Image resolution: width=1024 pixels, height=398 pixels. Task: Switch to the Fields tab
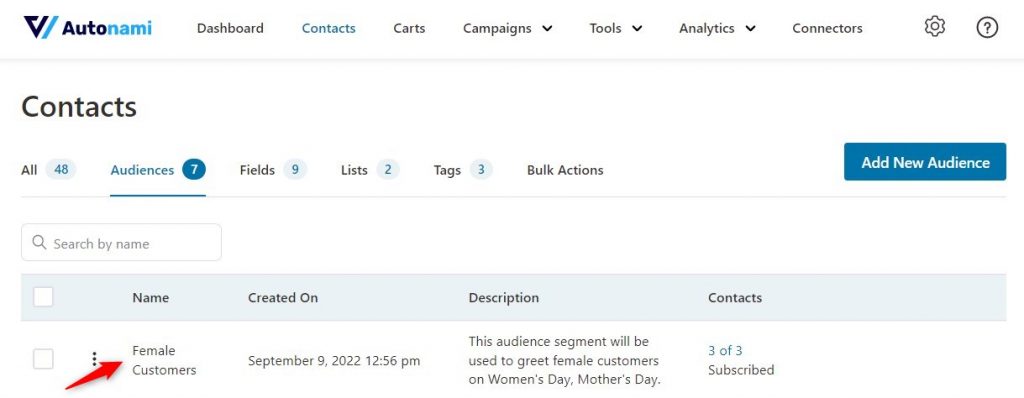pos(272,170)
